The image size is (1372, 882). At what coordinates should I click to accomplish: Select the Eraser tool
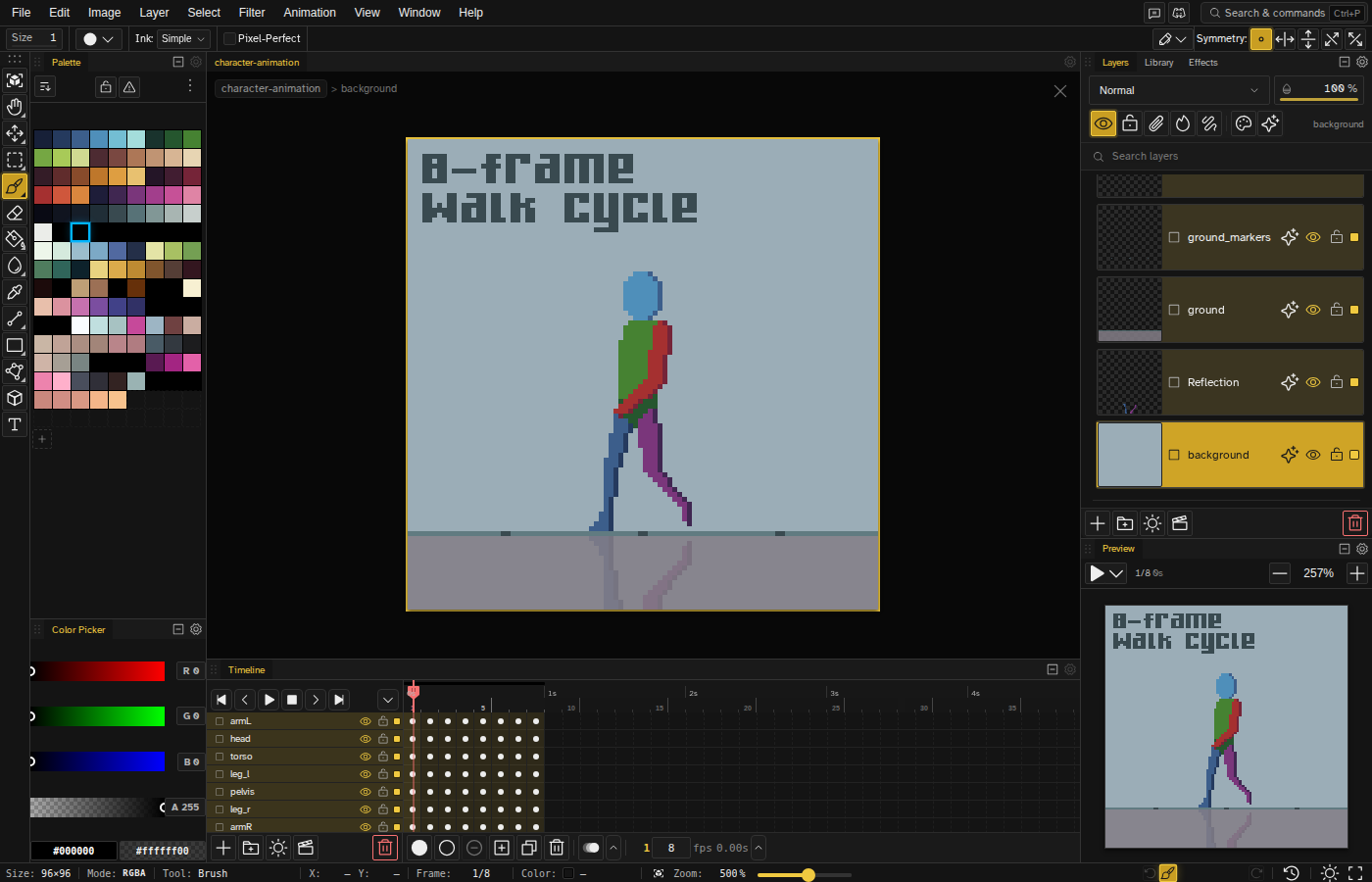15,213
